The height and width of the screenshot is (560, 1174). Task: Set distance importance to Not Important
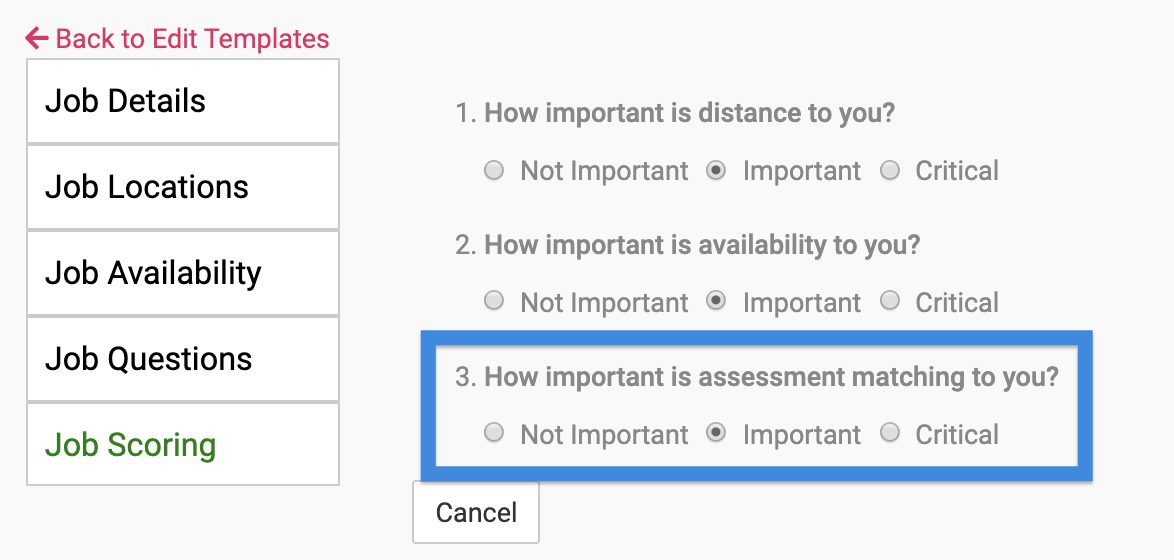[x=494, y=171]
